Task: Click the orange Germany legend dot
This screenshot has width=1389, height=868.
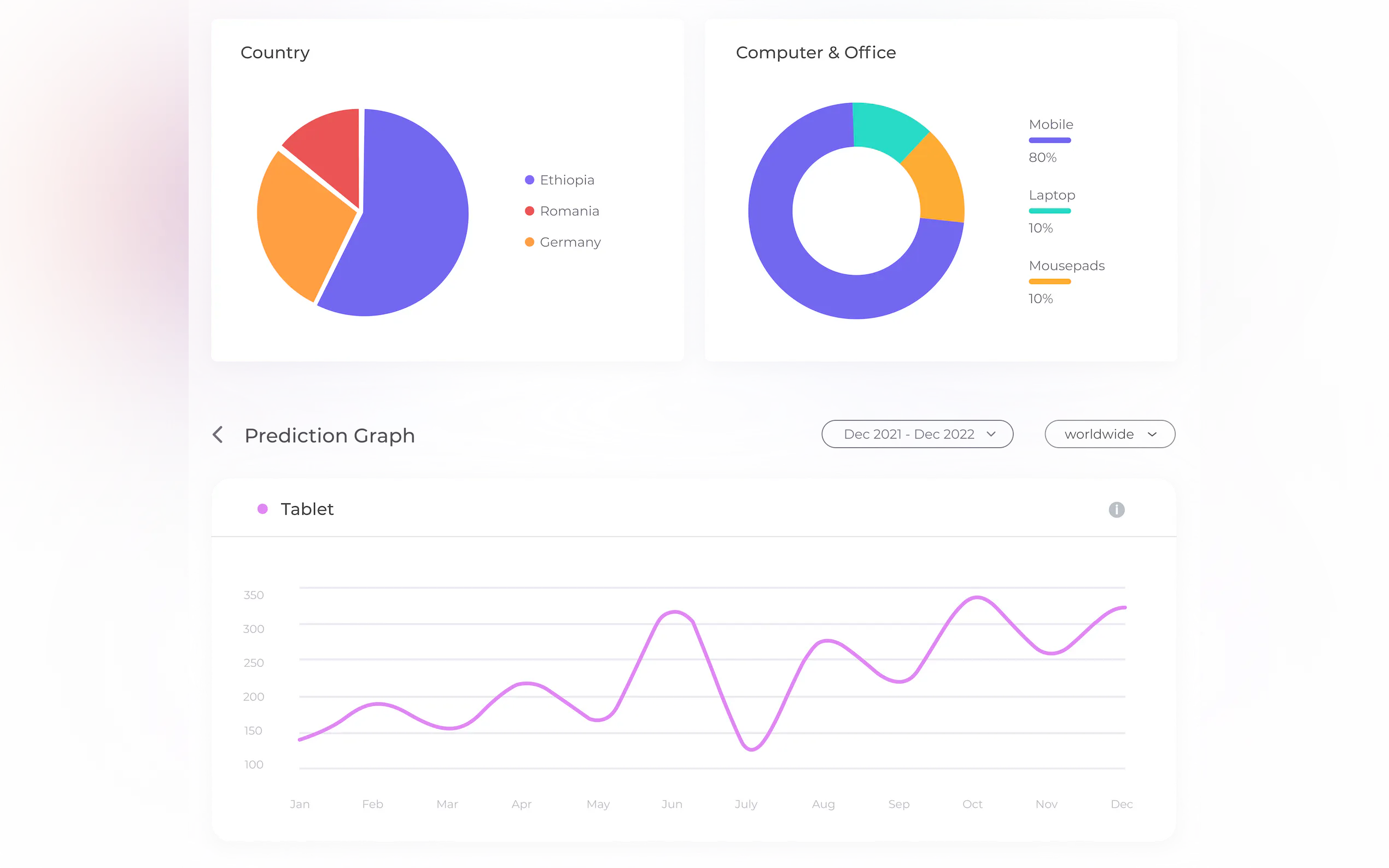Action: click(x=529, y=242)
